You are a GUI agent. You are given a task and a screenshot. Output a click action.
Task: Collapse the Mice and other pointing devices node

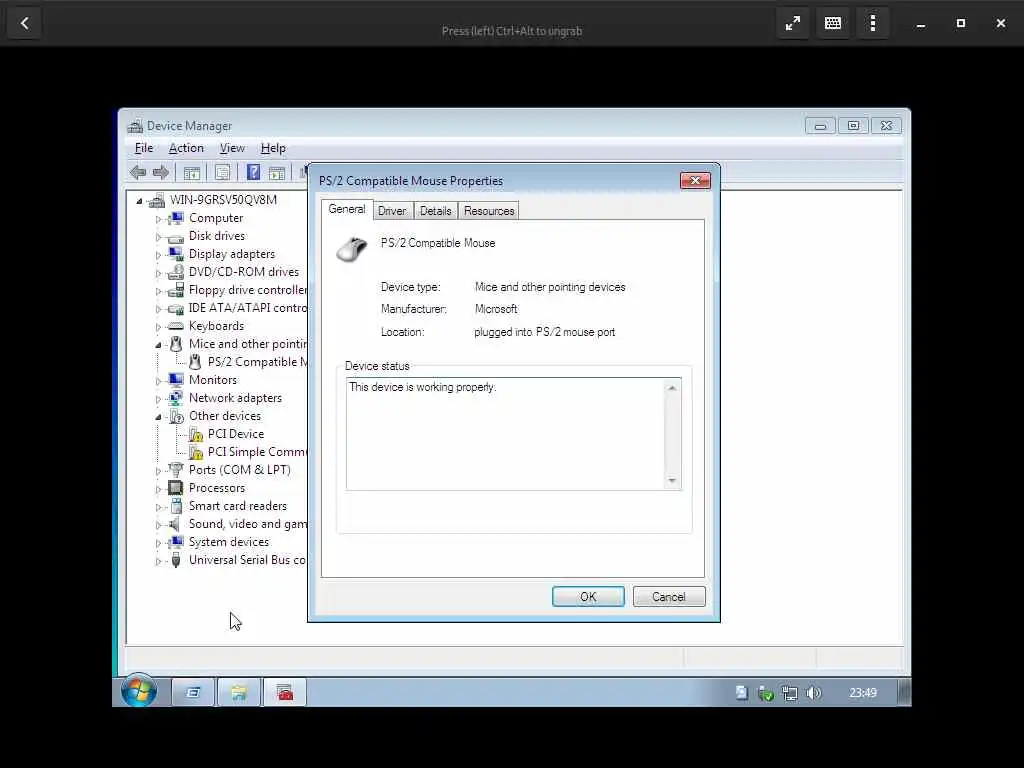pyautogui.click(x=158, y=345)
